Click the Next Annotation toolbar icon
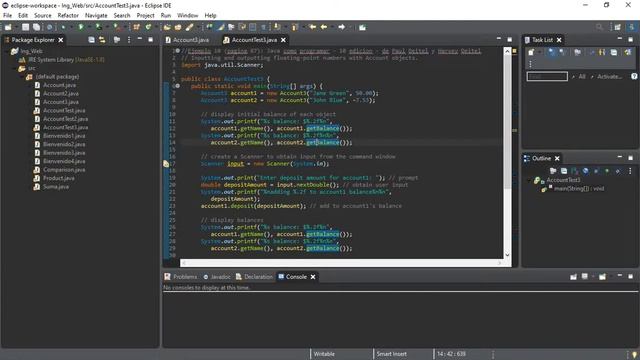The width and height of the screenshot is (640, 360). coord(277,27)
